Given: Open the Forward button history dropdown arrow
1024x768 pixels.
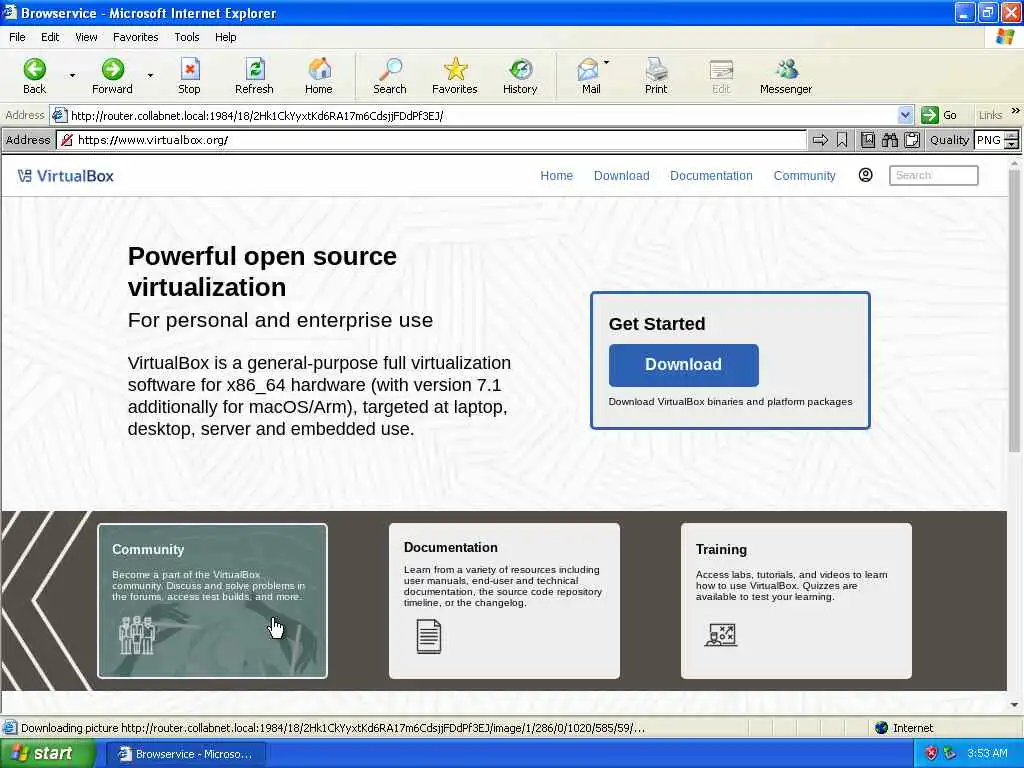Looking at the screenshot, I should (150, 76).
